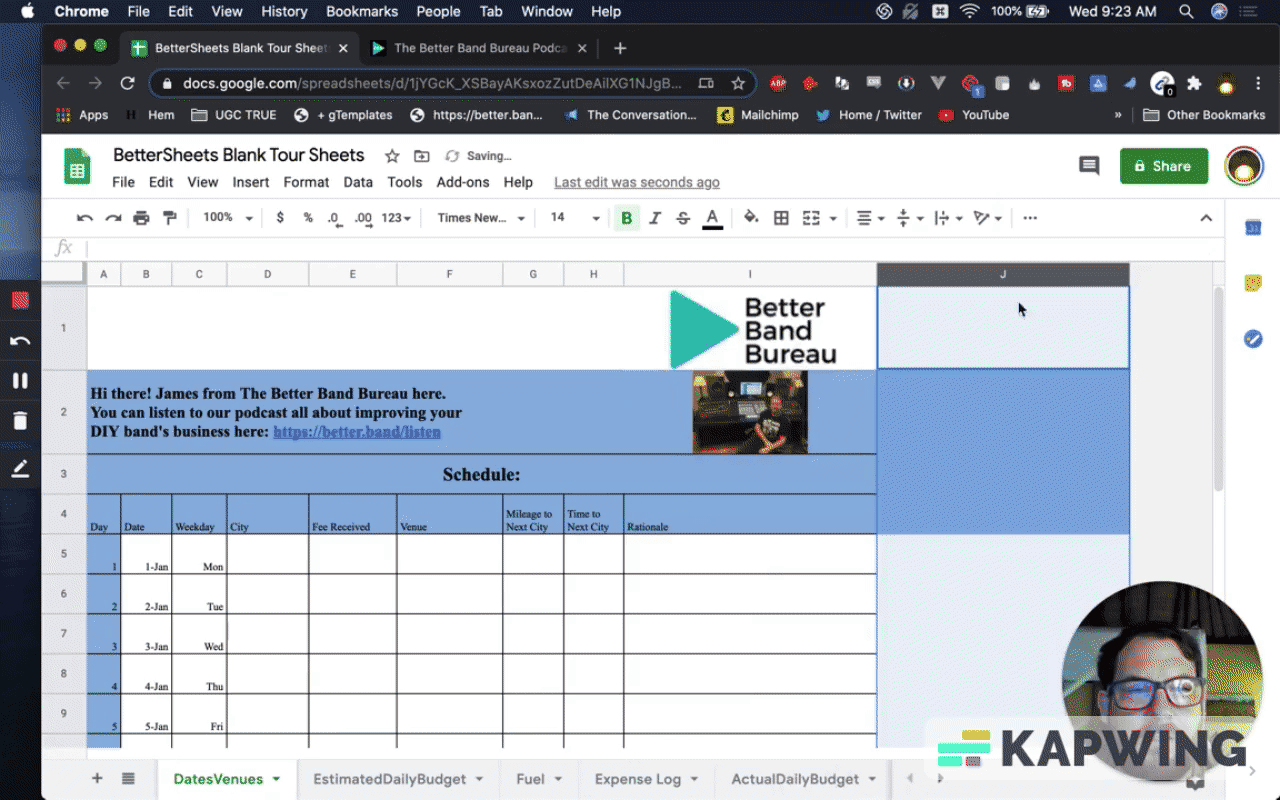Open the Fuel tab dropdown arrow
Screen dimensions: 1280x800
(558, 779)
